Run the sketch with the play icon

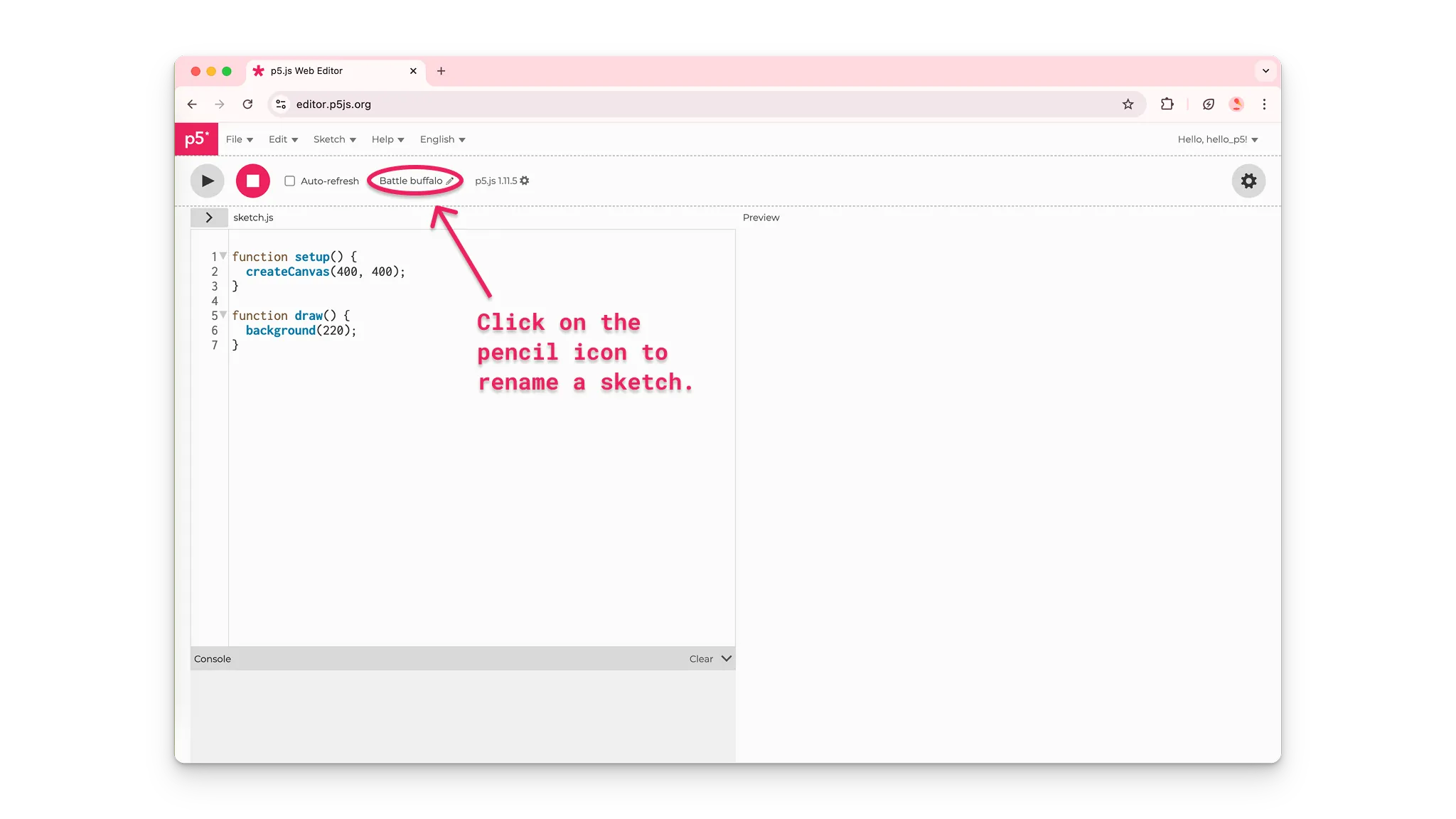tap(207, 181)
